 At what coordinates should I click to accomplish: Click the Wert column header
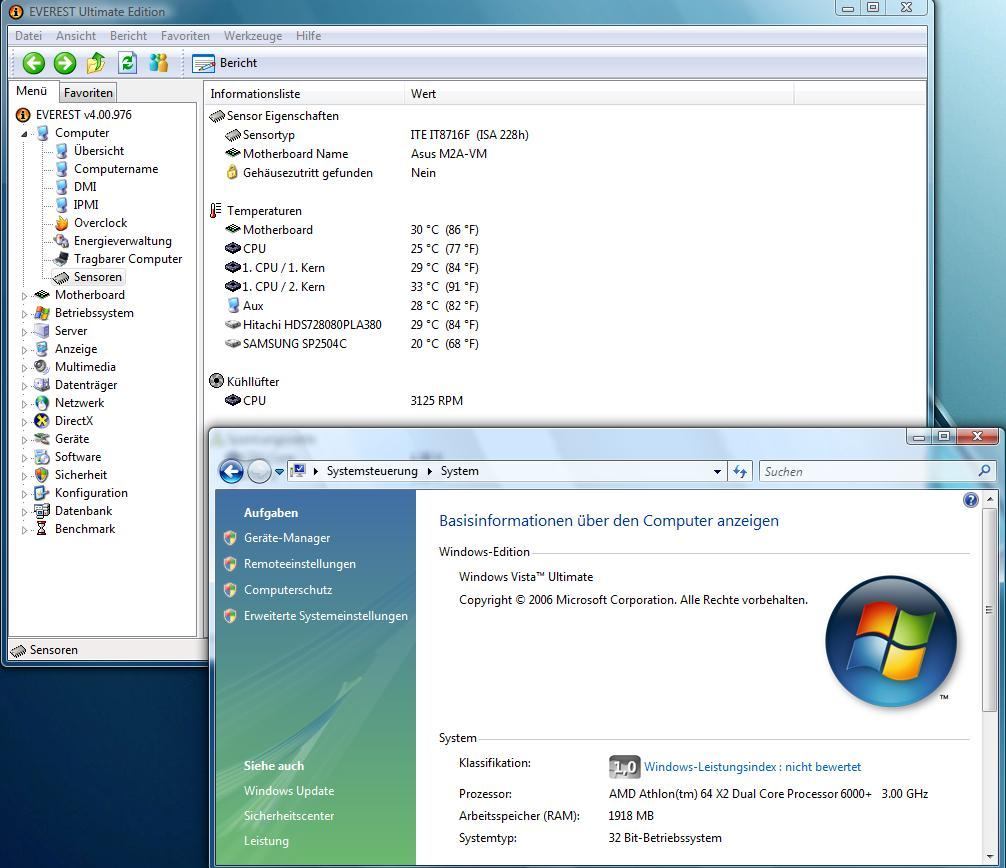pyautogui.click(x=599, y=94)
